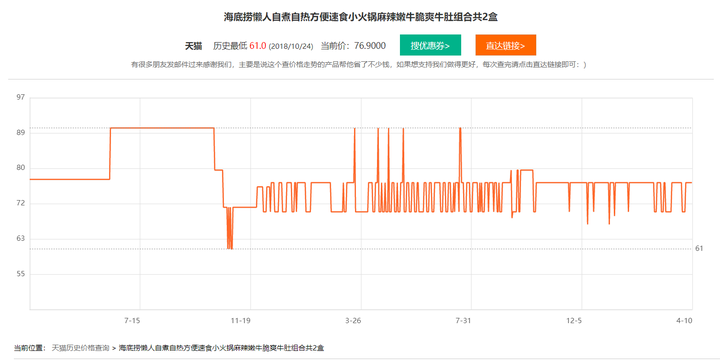Click the product title at the top

pos(360,17)
